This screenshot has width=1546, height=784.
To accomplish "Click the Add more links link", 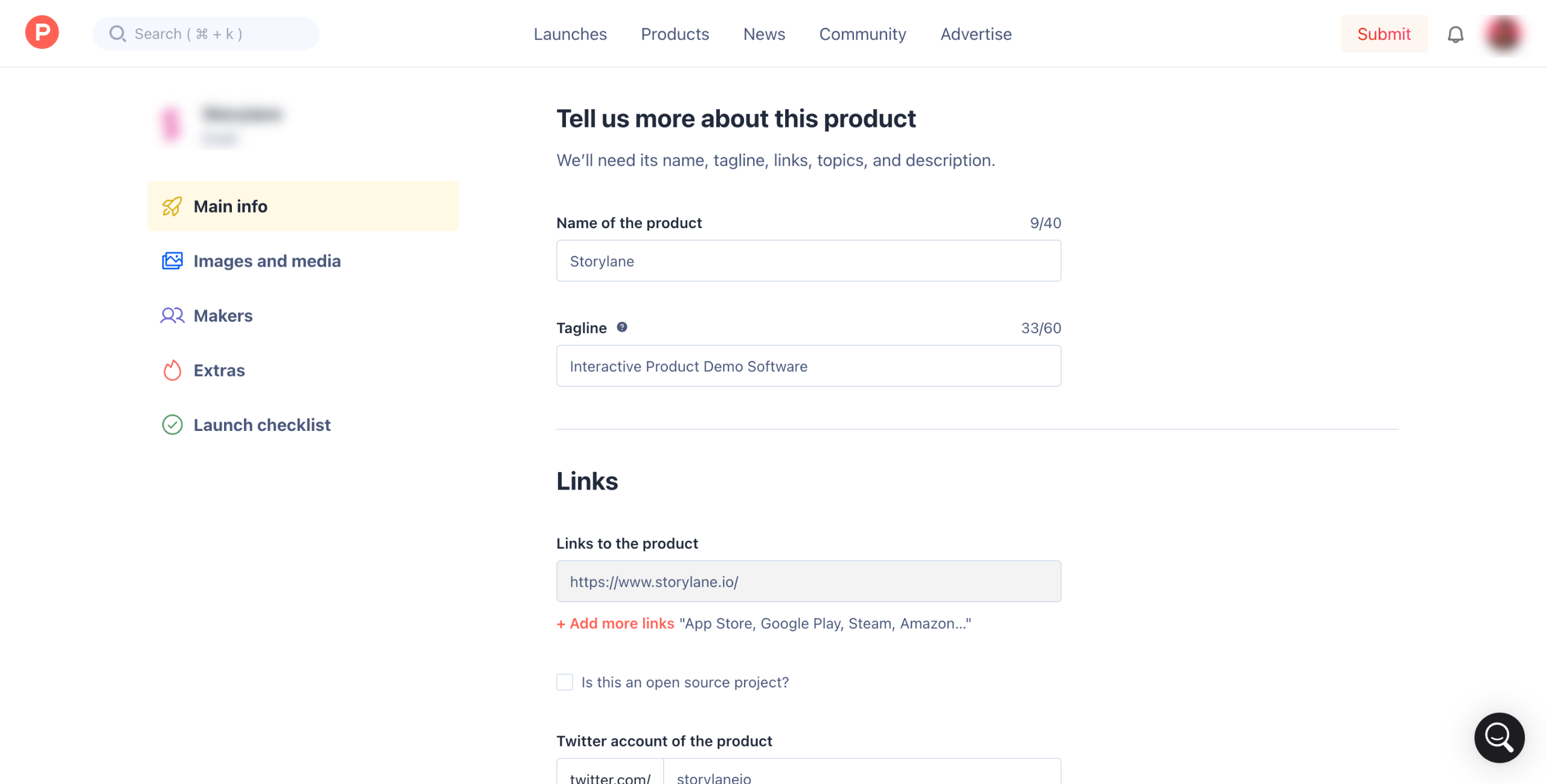I will [x=615, y=623].
